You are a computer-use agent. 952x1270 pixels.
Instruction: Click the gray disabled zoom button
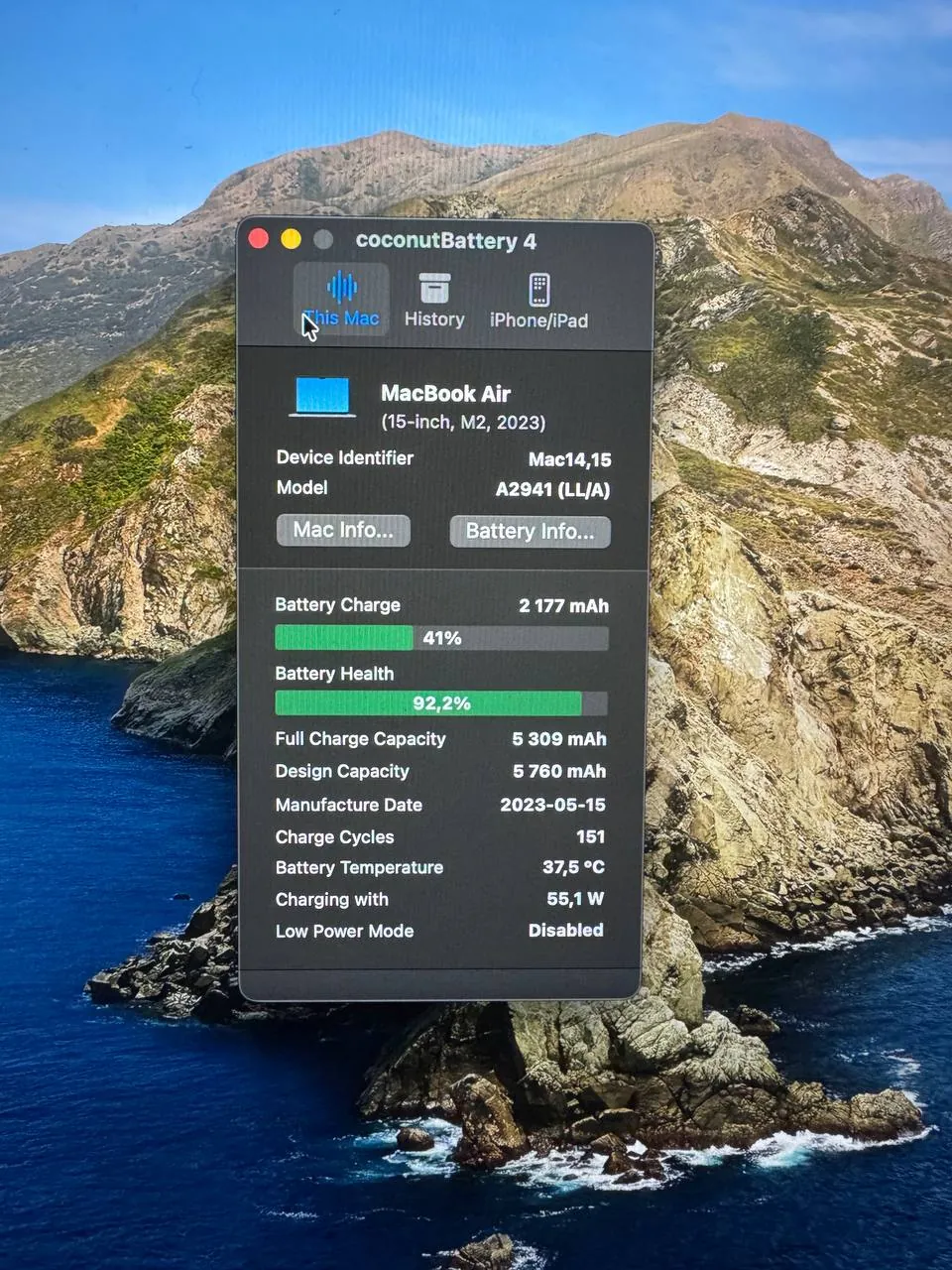(323, 239)
